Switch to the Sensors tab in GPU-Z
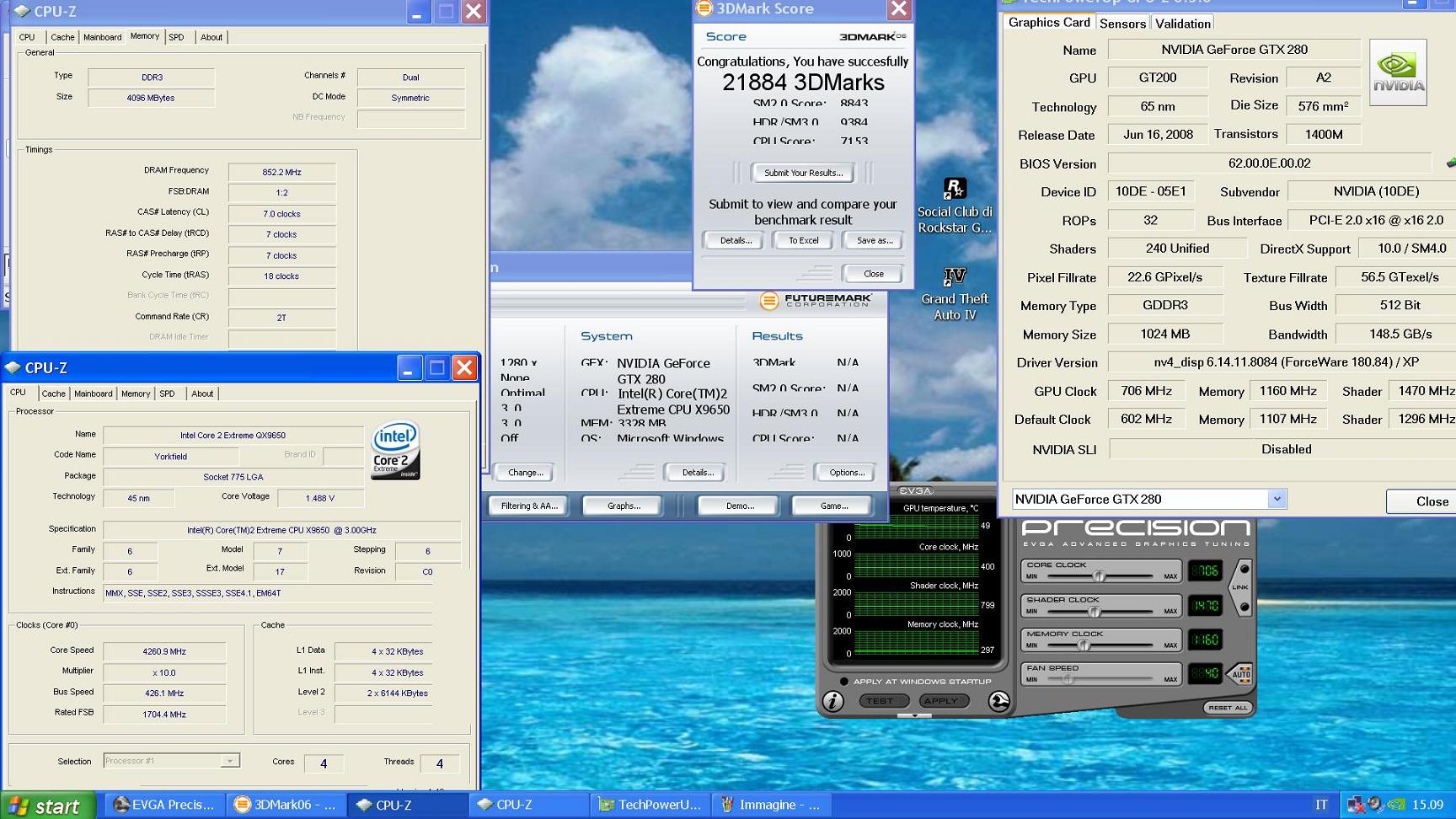Screen dimensions: 1456x819 tap(1122, 24)
